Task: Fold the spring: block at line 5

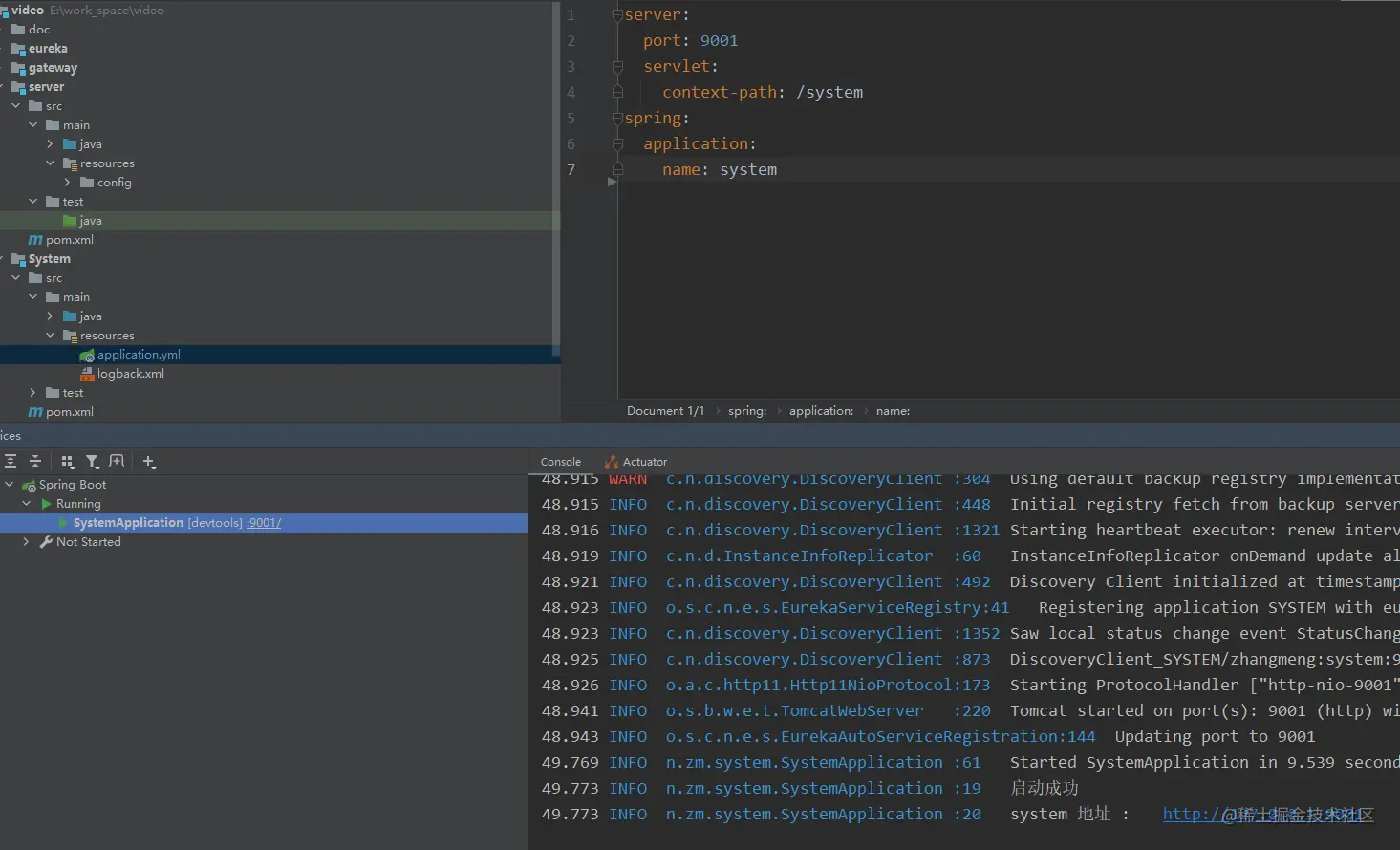Action: (x=617, y=119)
